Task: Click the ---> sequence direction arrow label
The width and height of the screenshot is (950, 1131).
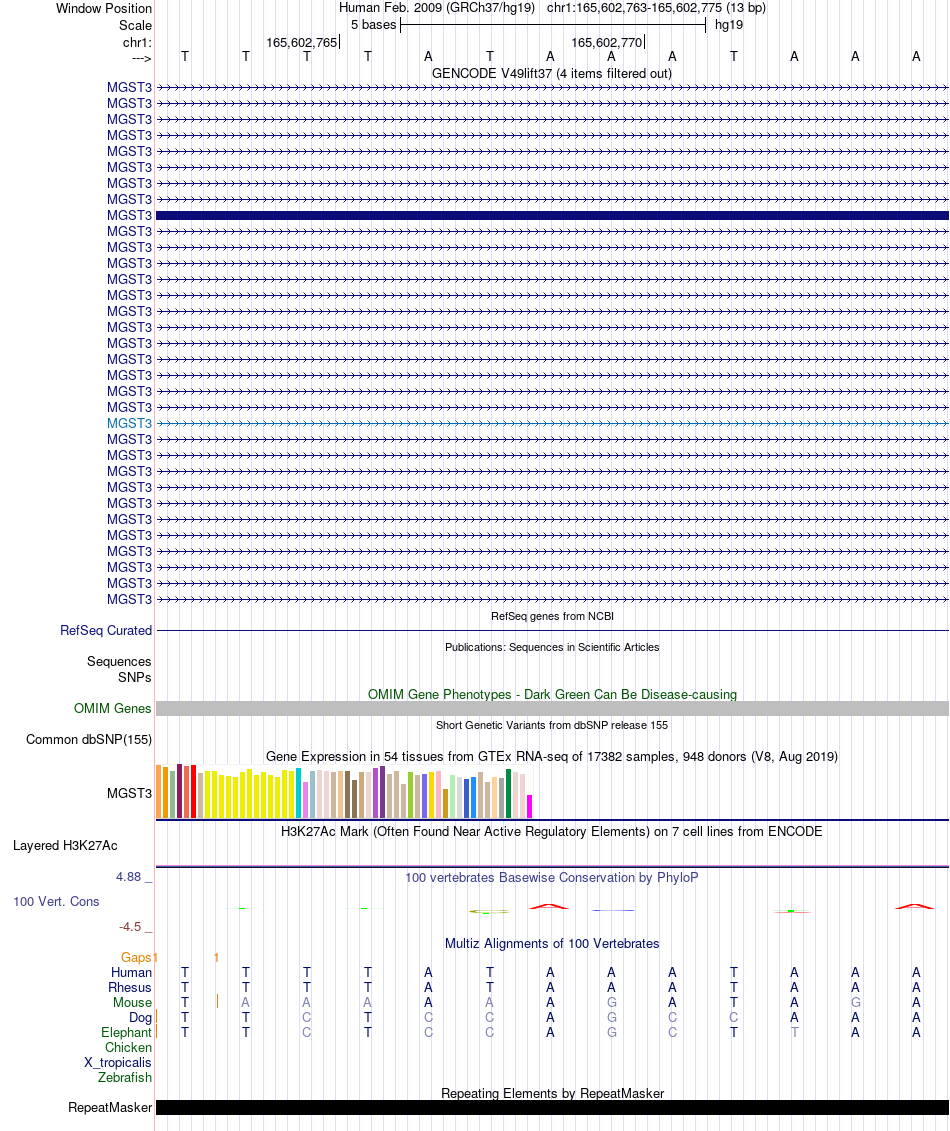Action: coord(141,58)
